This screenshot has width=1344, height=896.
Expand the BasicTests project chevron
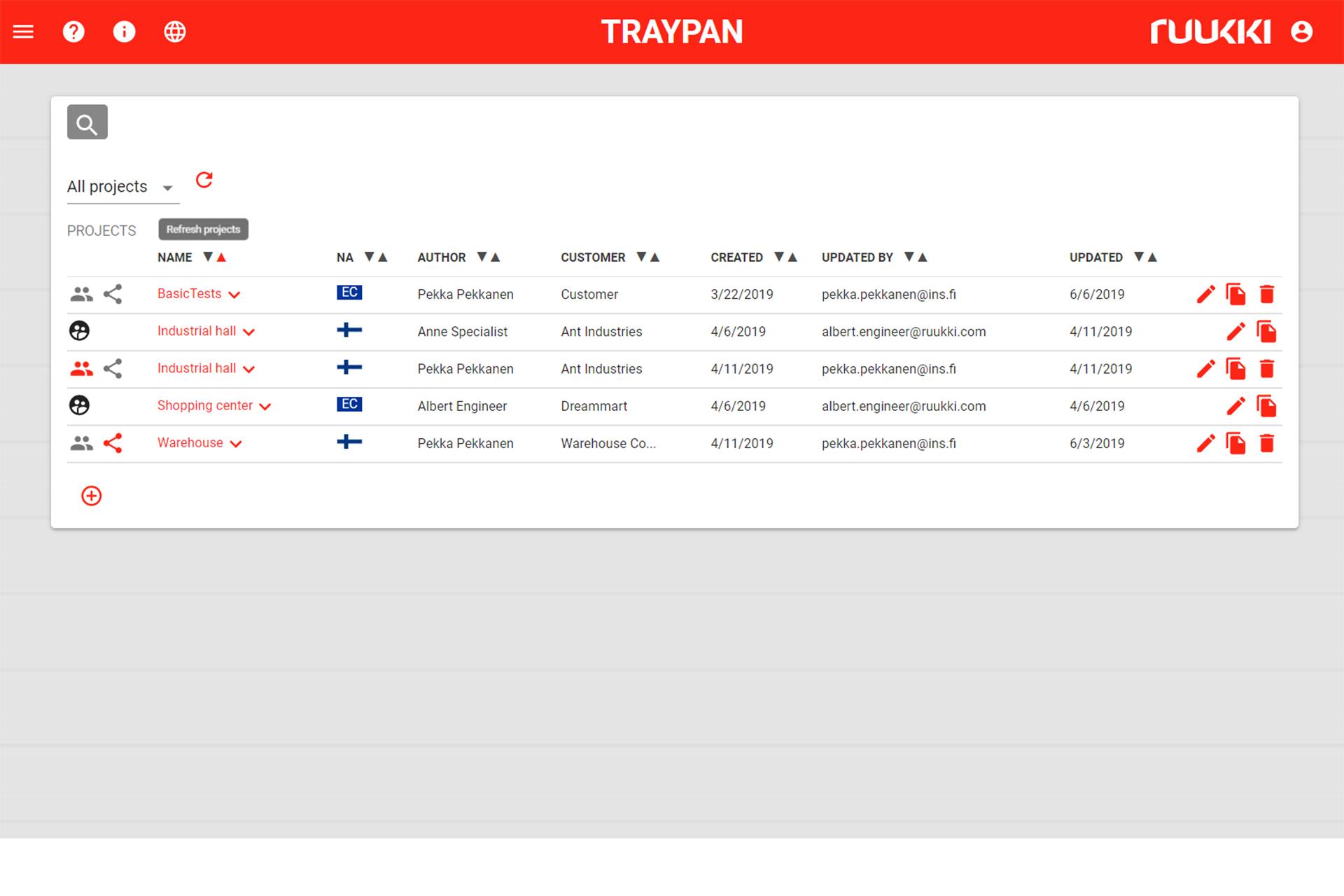234,295
